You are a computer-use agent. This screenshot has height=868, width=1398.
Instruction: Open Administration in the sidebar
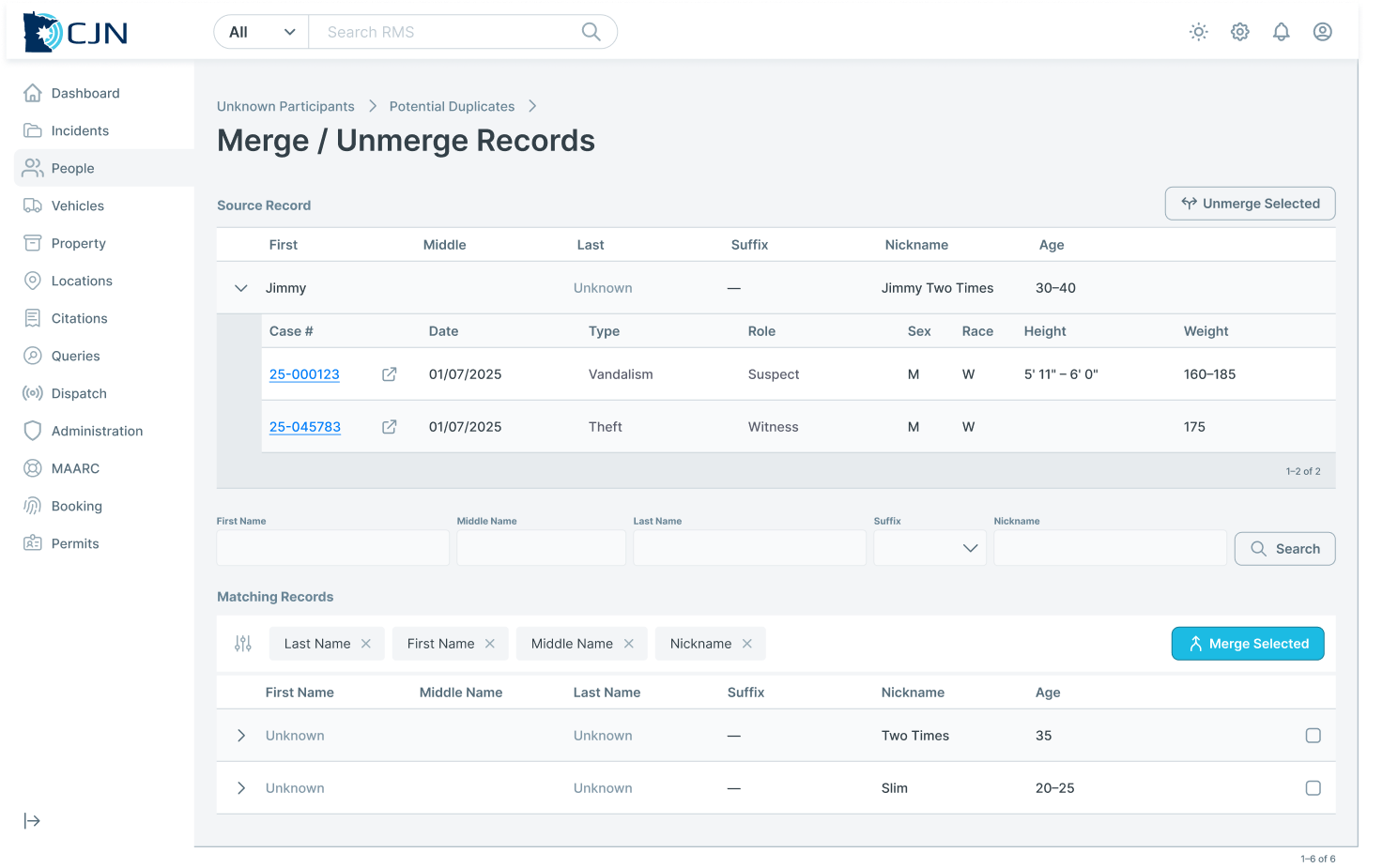pos(104,431)
